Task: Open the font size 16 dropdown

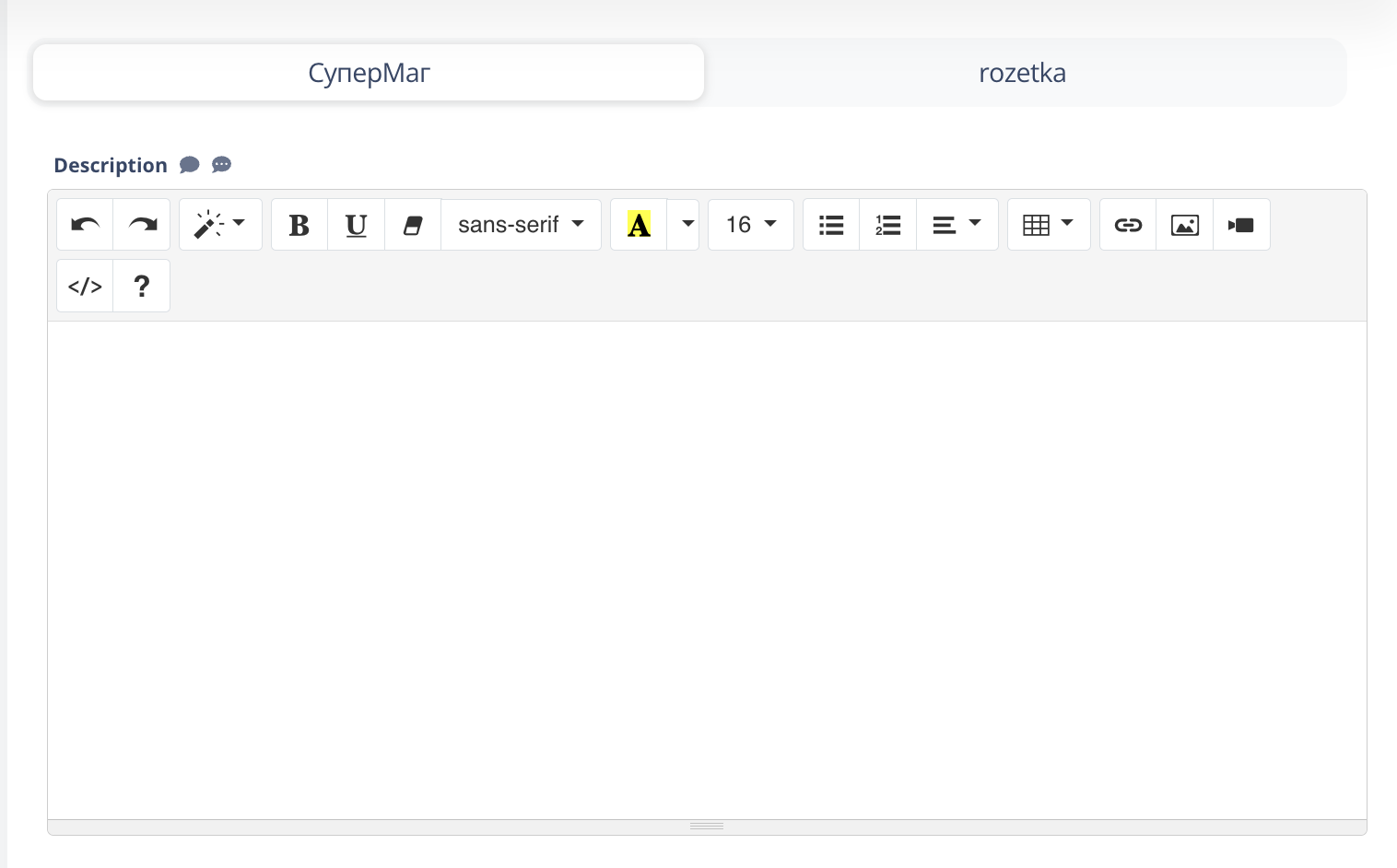Action: point(750,225)
